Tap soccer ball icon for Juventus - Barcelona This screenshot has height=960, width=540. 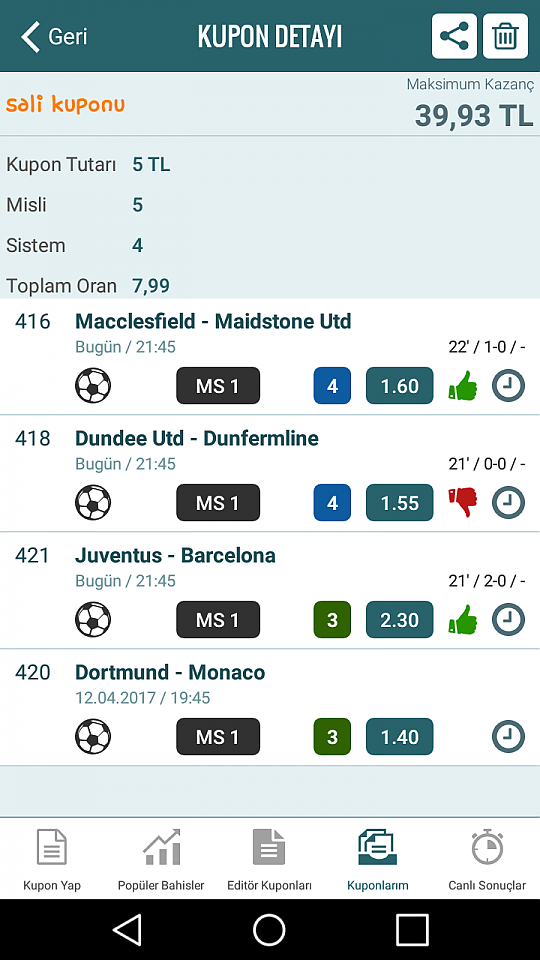[x=93, y=620]
